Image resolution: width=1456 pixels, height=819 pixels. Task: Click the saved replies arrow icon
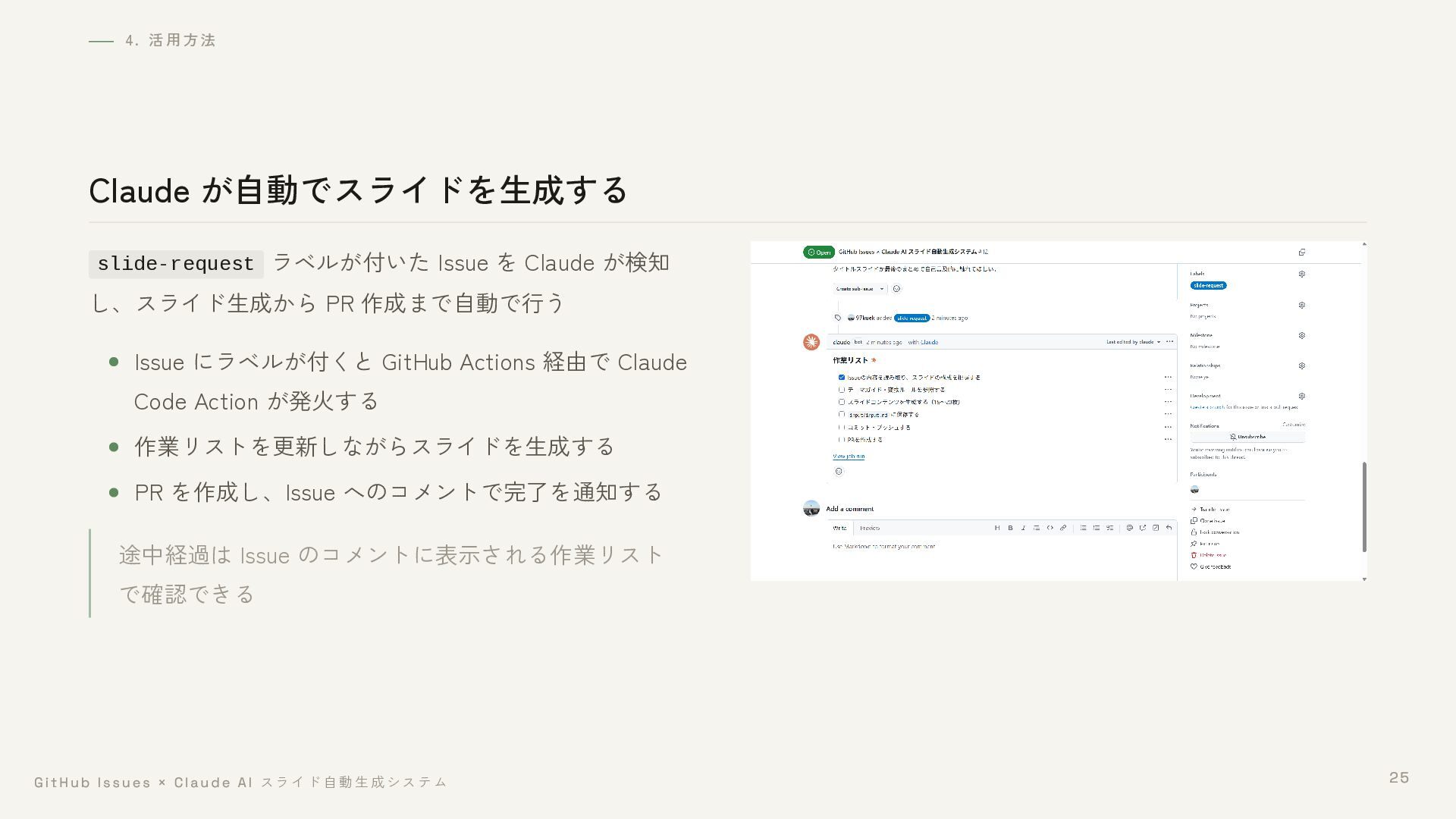(x=1169, y=528)
